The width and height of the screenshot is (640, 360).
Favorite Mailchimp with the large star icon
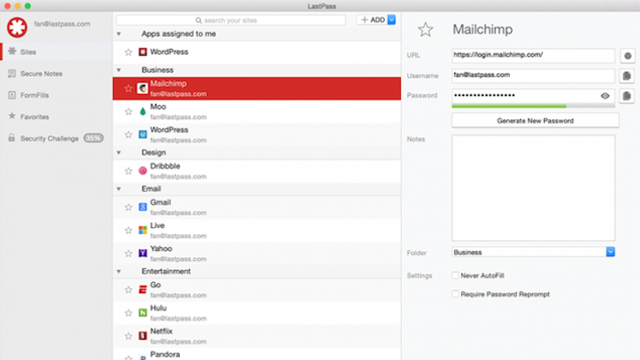click(425, 29)
